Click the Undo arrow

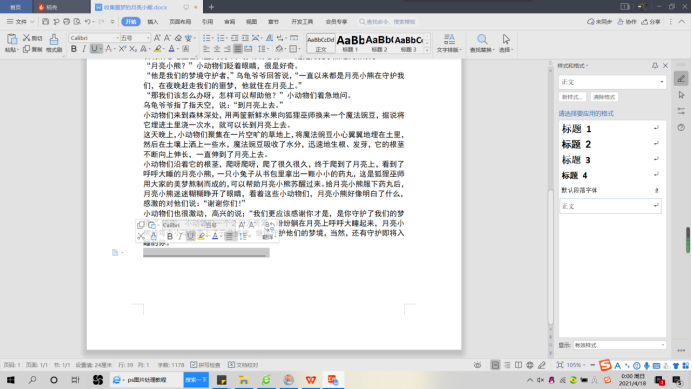coord(88,21)
